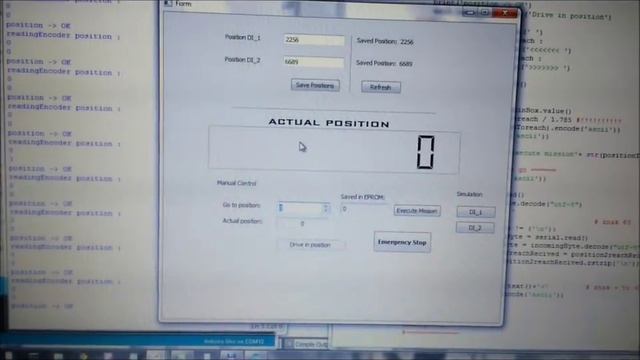Click the Go to position spin box
Image resolution: width=640 pixels, height=360 pixels.
[x=304, y=208]
